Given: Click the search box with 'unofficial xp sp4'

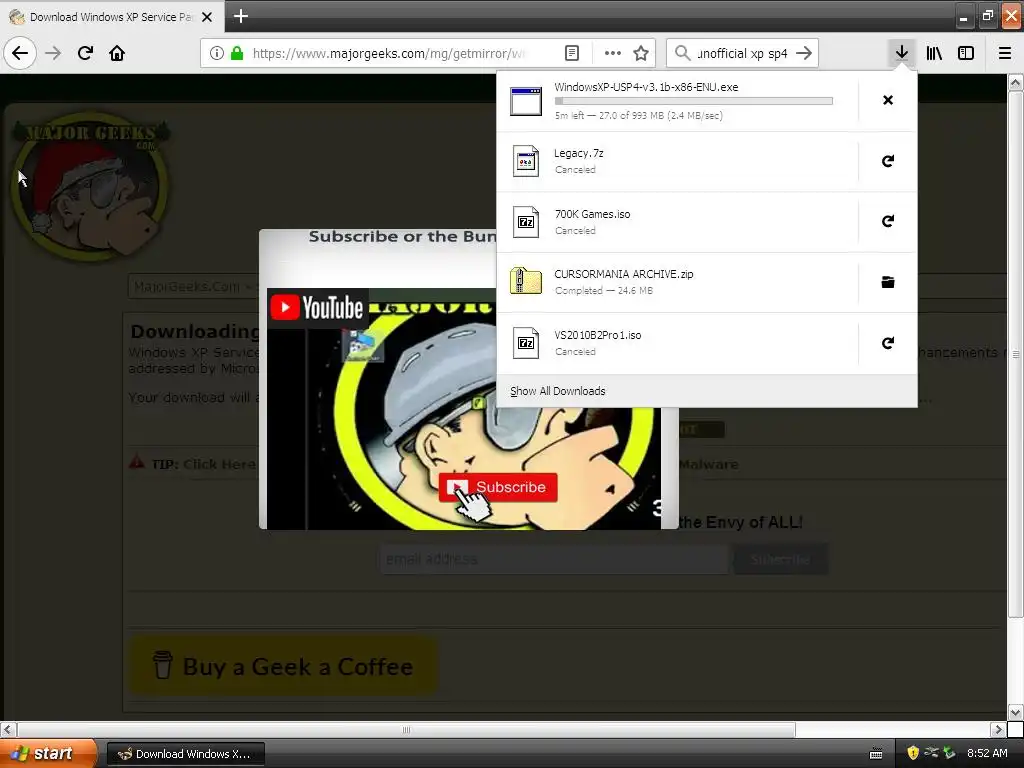Looking at the screenshot, I should [743, 53].
